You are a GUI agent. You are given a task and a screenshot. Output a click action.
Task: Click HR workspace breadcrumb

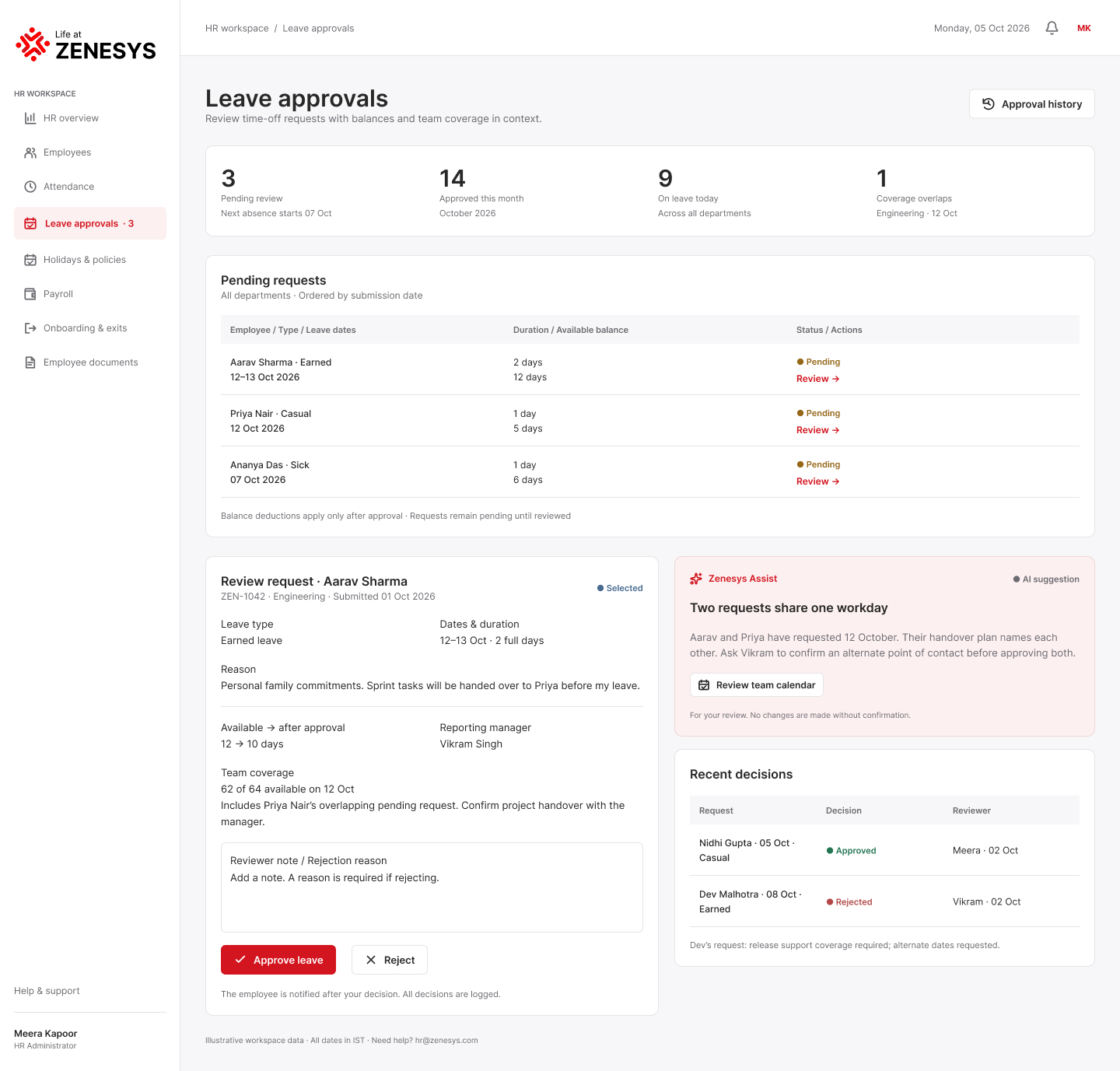[x=237, y=28]
